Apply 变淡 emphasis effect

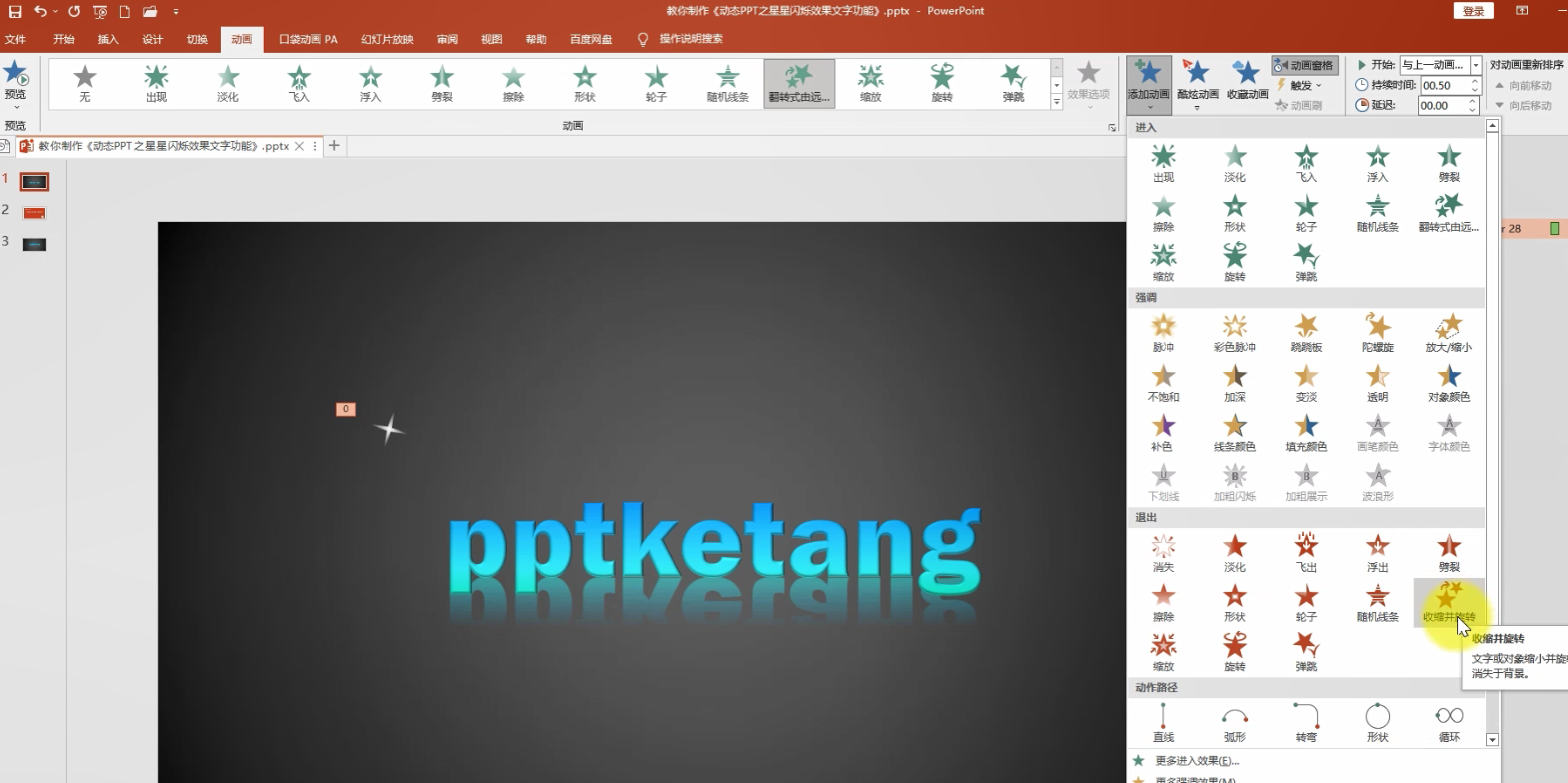coord(1306,383)
